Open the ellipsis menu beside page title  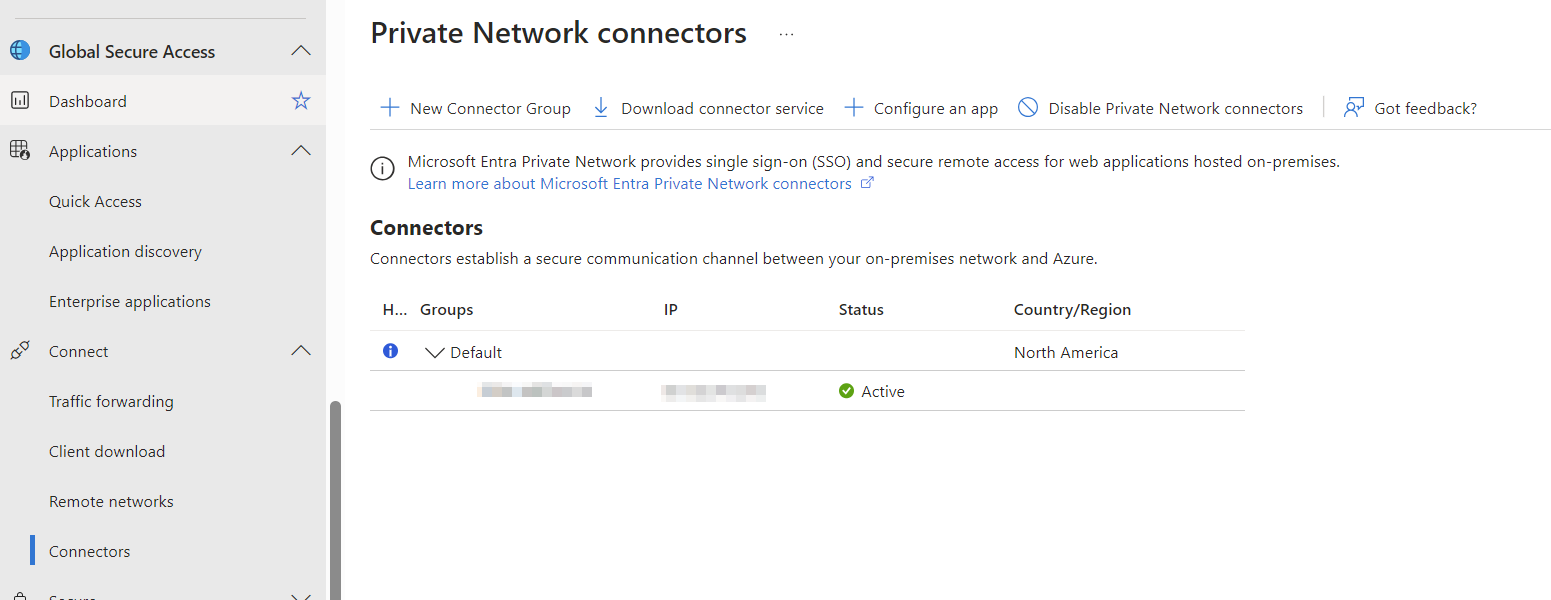pos(786,34)
